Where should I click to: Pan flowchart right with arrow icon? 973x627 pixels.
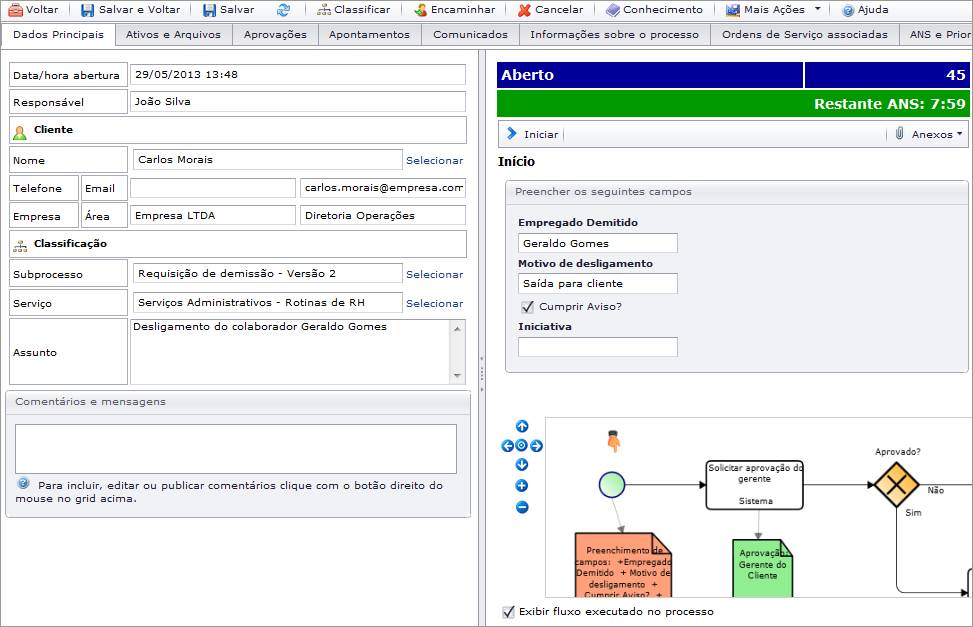pyautogui.click(x=536, y=446)
